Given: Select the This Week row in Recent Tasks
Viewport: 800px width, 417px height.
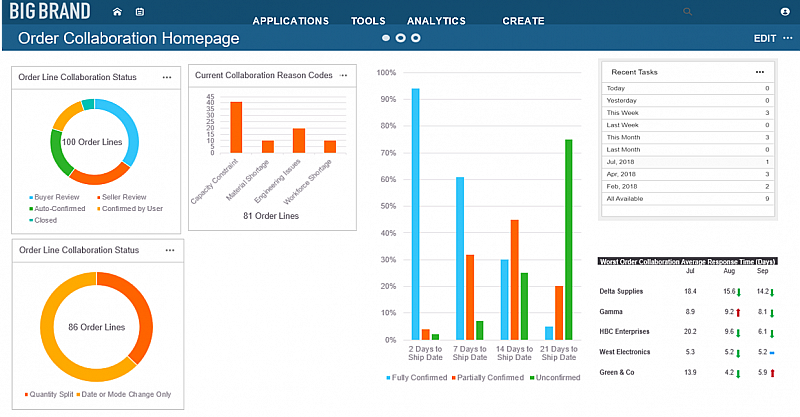Looking at the screenshot, I should click(685, 113).
